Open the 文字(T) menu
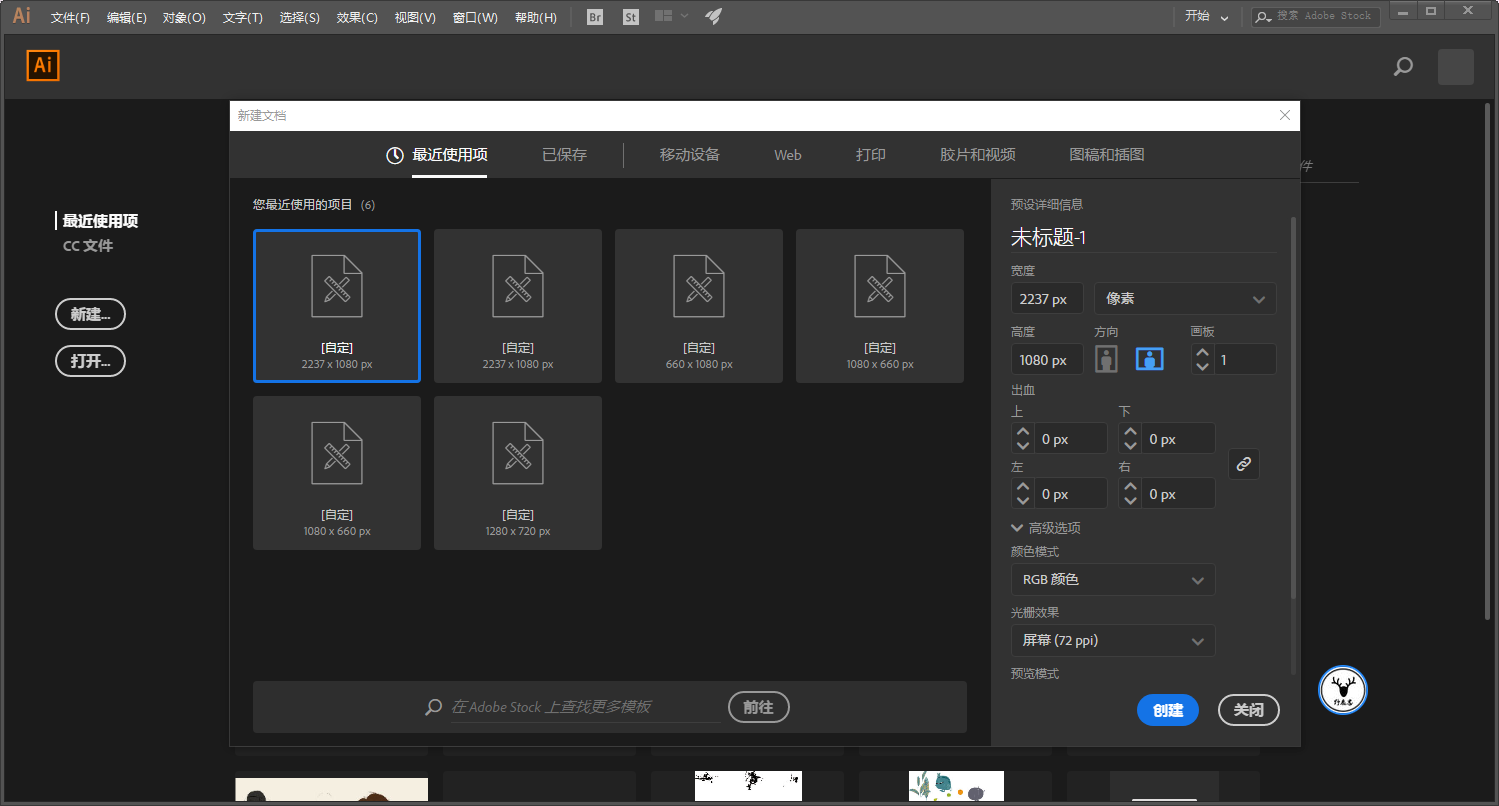Image resolution: width=1499 pixels, height=806 pixels. (x=242, y=17)
